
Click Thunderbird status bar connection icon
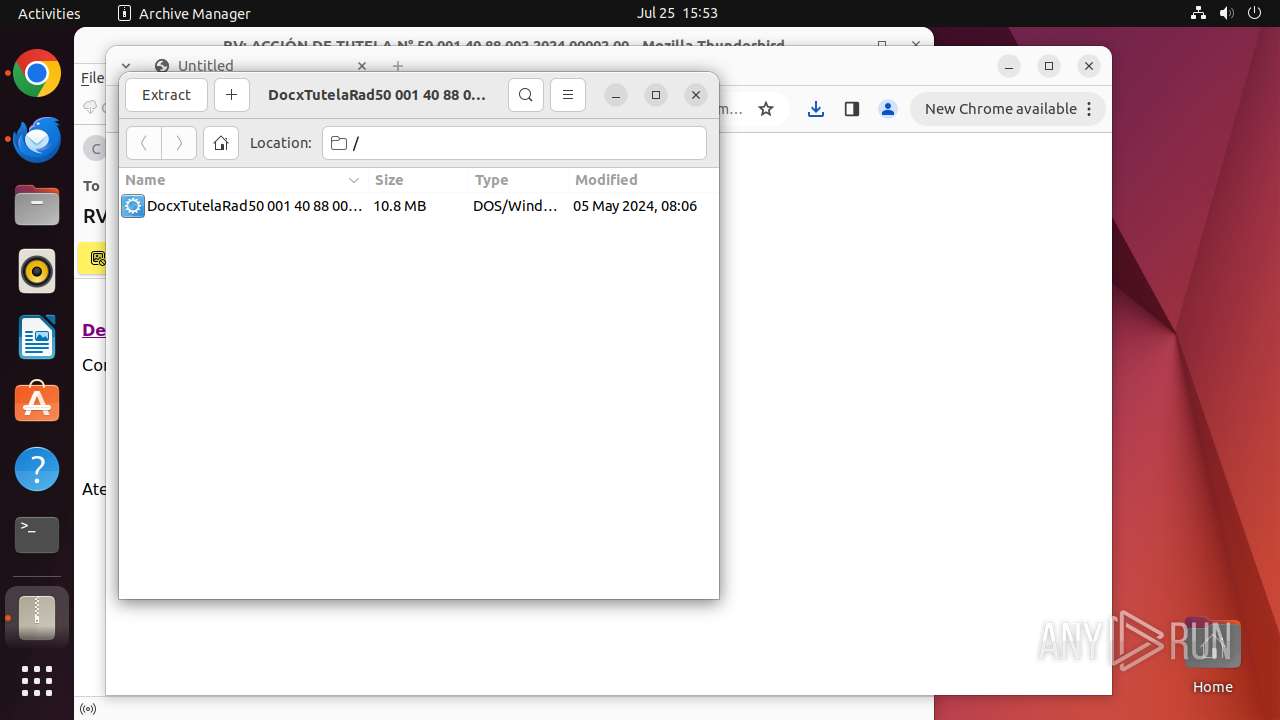[88, 709]
